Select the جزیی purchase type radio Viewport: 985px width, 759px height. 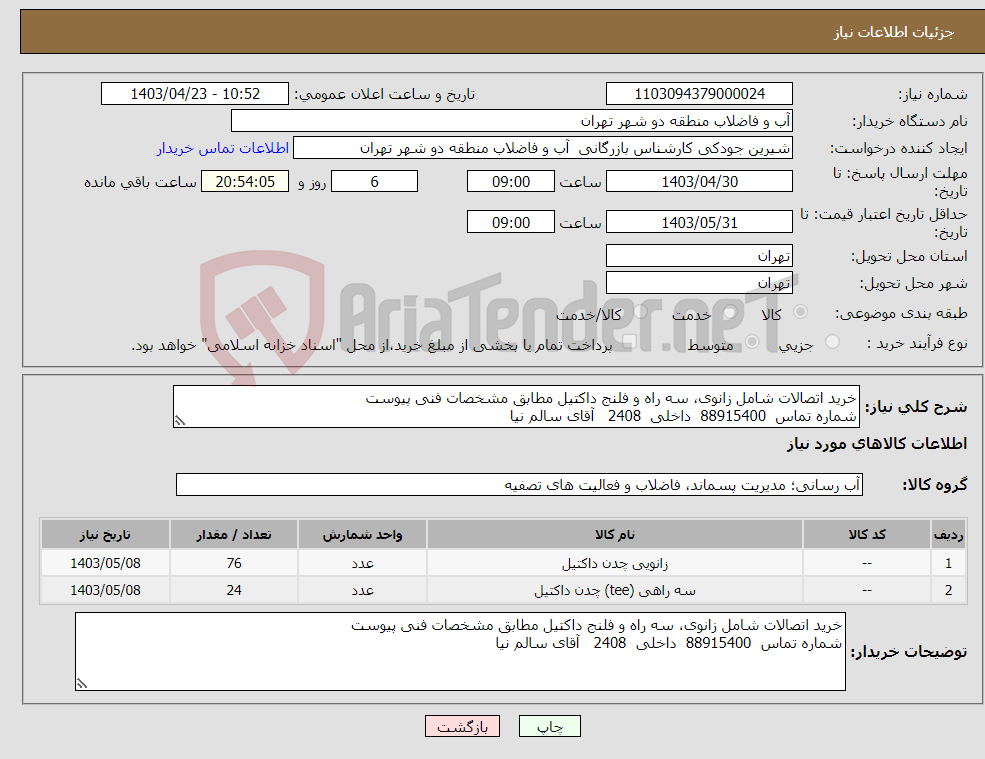point(832,342)
